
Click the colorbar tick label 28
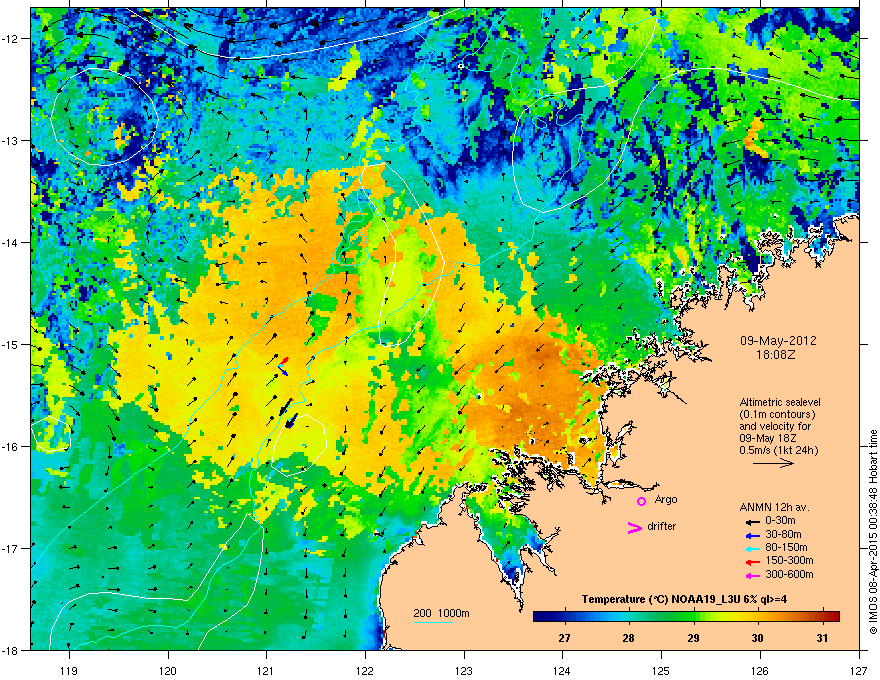click(629, 638)
